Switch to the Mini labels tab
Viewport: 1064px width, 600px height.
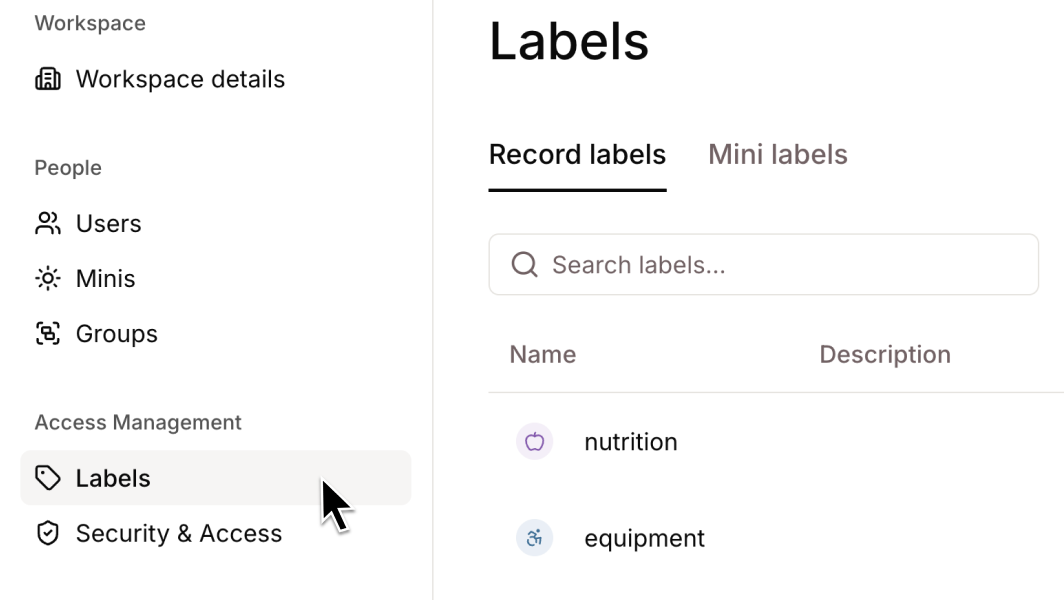(x=777, y=154)
